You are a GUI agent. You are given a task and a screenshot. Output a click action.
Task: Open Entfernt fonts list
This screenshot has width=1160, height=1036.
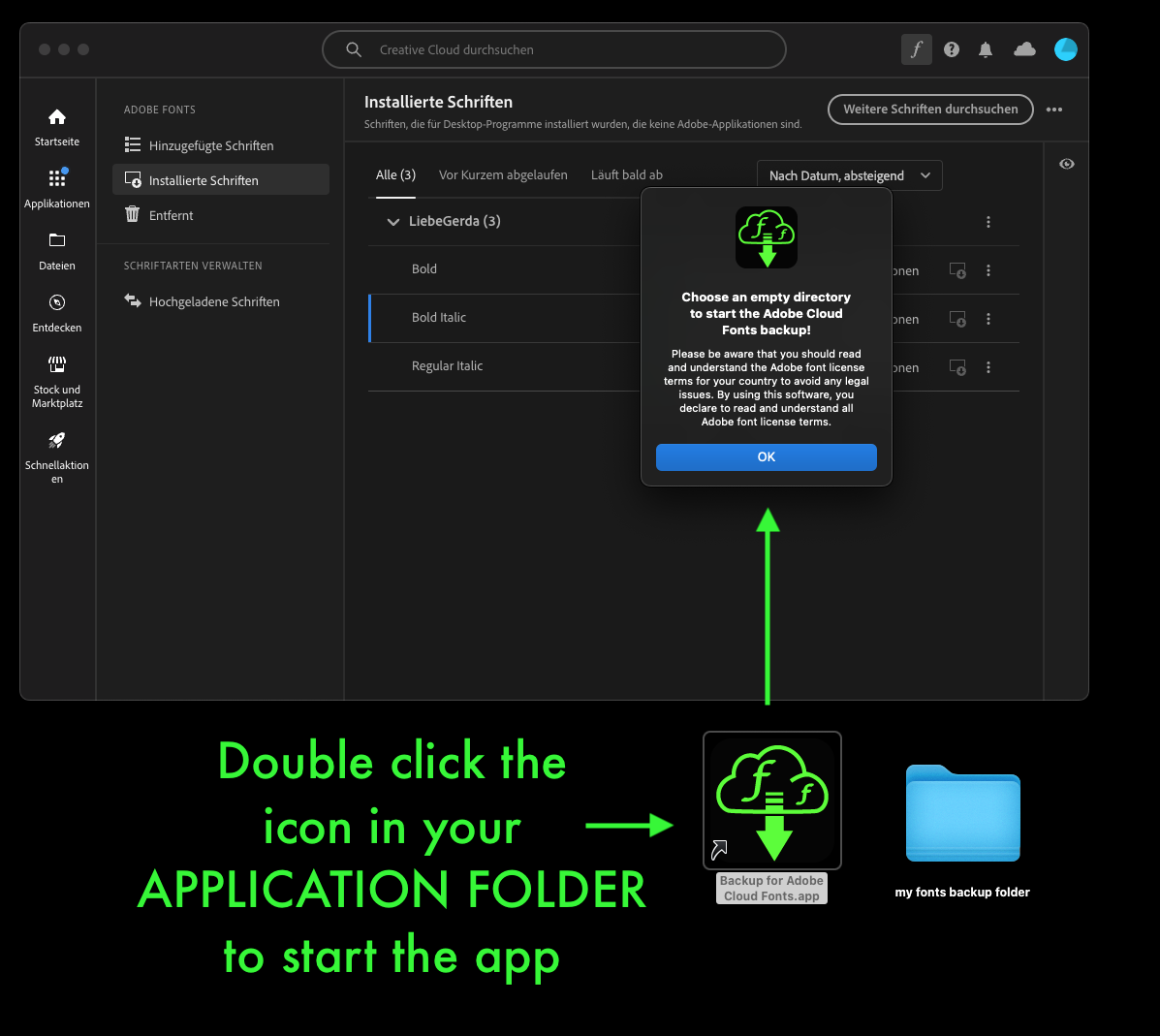(x=220, y=214)
